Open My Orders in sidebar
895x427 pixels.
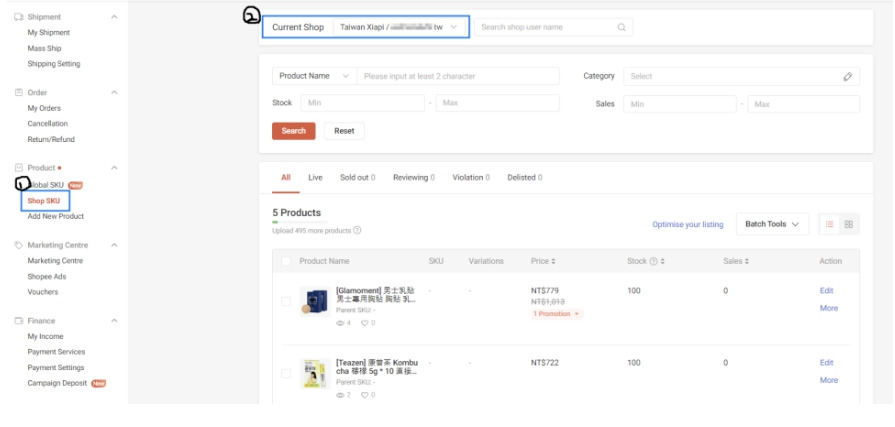(44, 108)
